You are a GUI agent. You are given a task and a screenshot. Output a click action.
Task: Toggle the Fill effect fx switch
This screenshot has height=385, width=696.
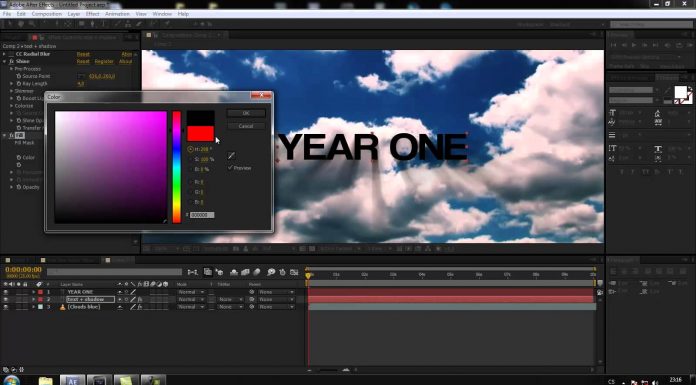tap(12, 135)
